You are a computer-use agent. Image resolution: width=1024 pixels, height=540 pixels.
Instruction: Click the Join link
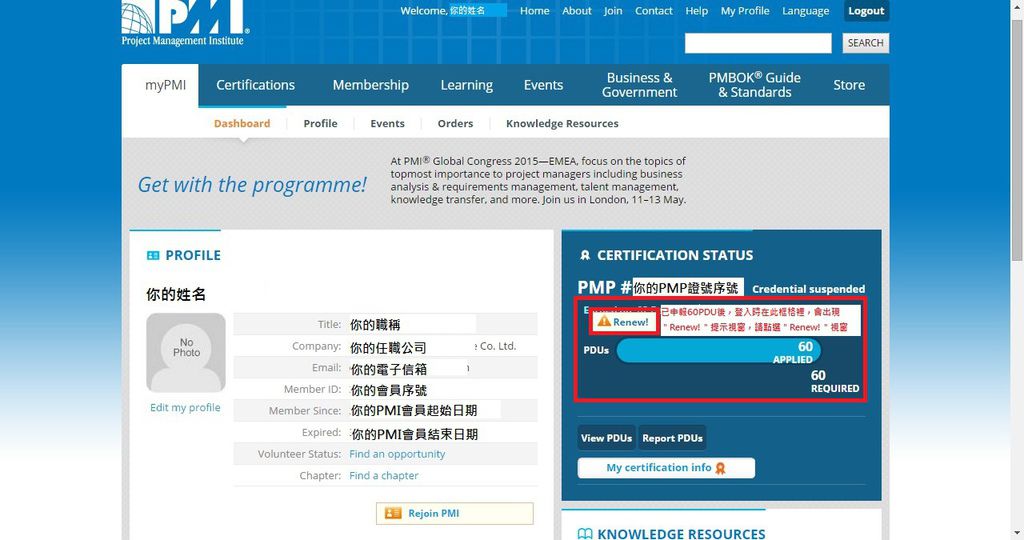613,11
